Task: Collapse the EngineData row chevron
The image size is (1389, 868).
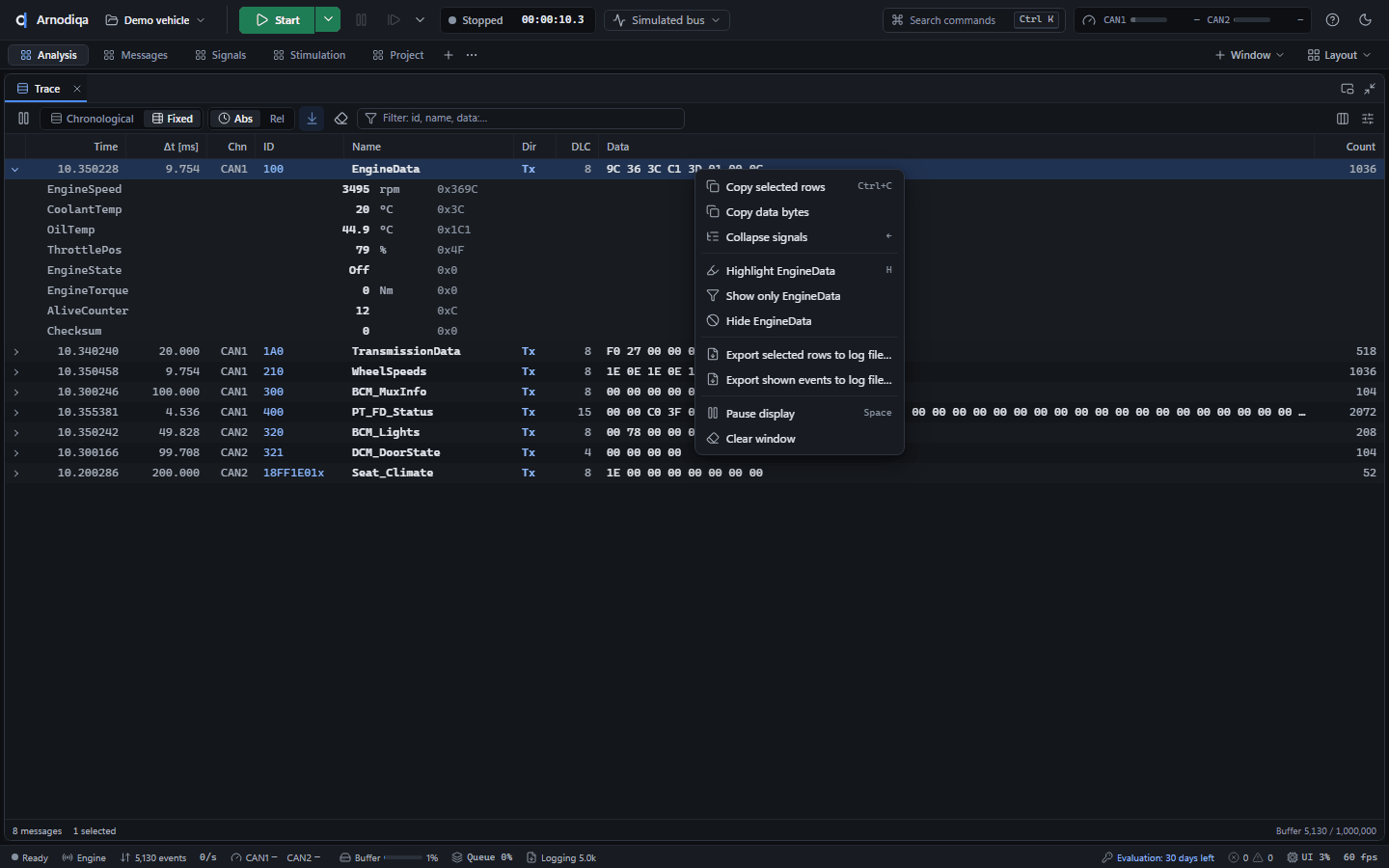Action: point(15,170)
